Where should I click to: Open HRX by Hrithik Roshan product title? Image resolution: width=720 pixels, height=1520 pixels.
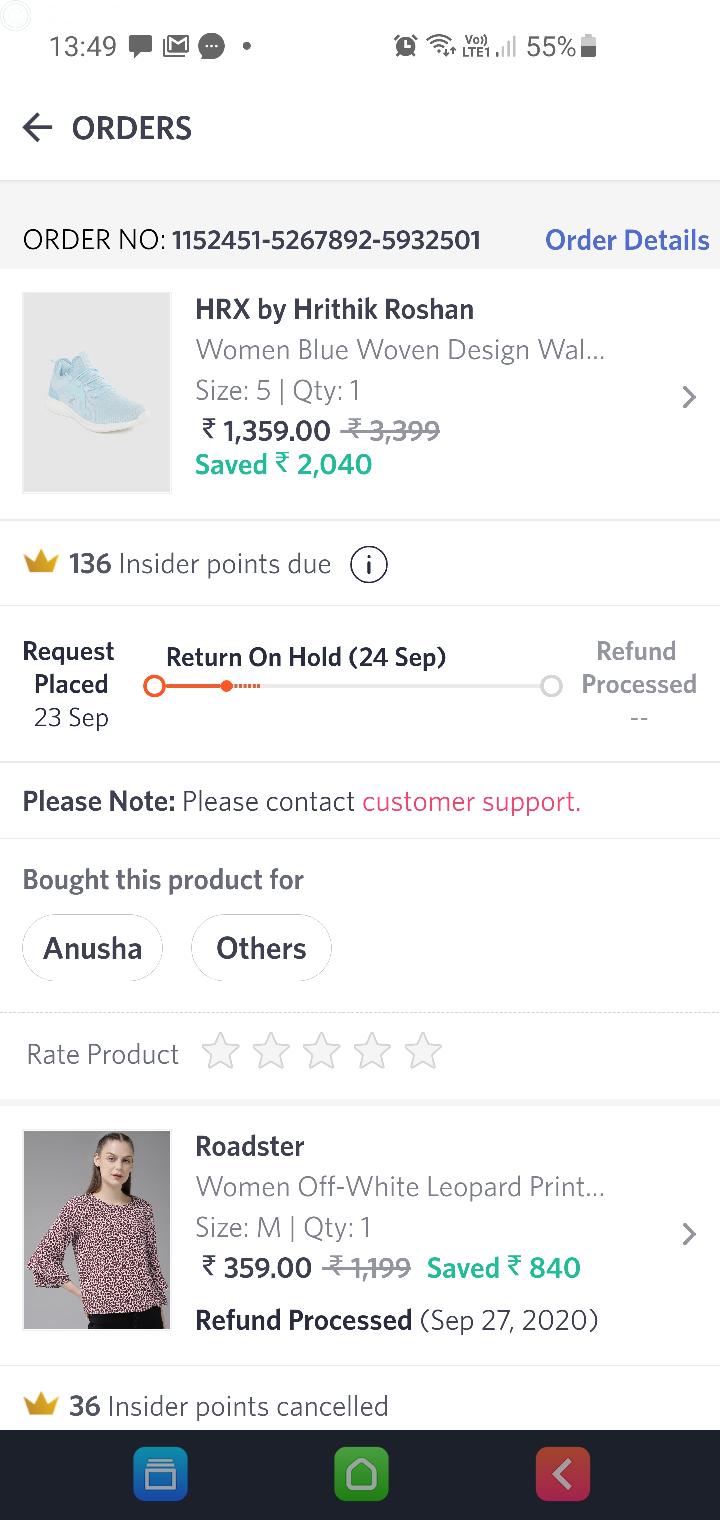(x=334, y=310)
